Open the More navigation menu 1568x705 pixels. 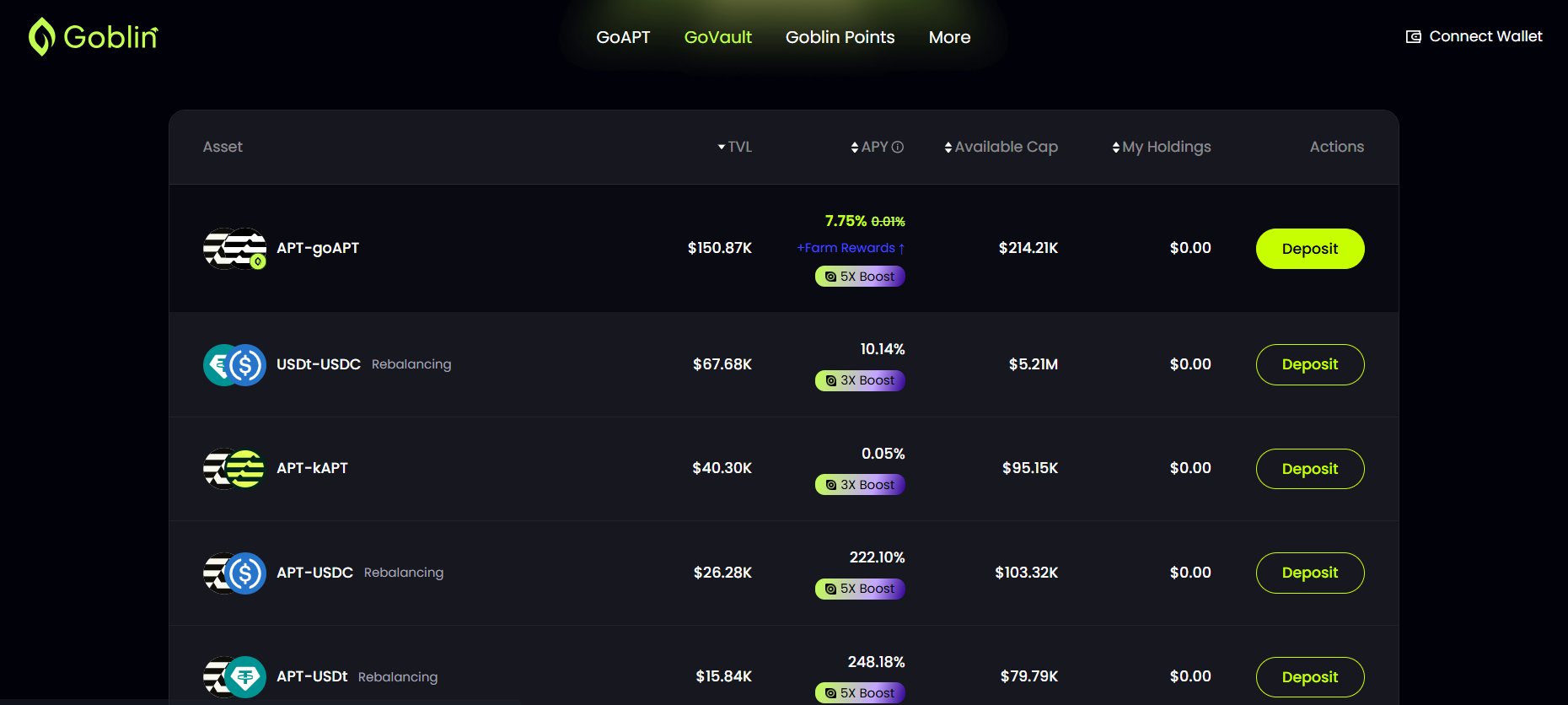[x=949, y=37]
